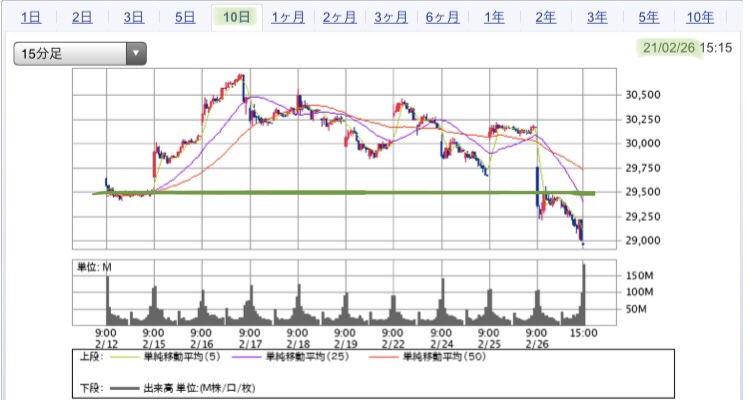
Task: Choose the 2年 range tab
Action: pos(546,18)
